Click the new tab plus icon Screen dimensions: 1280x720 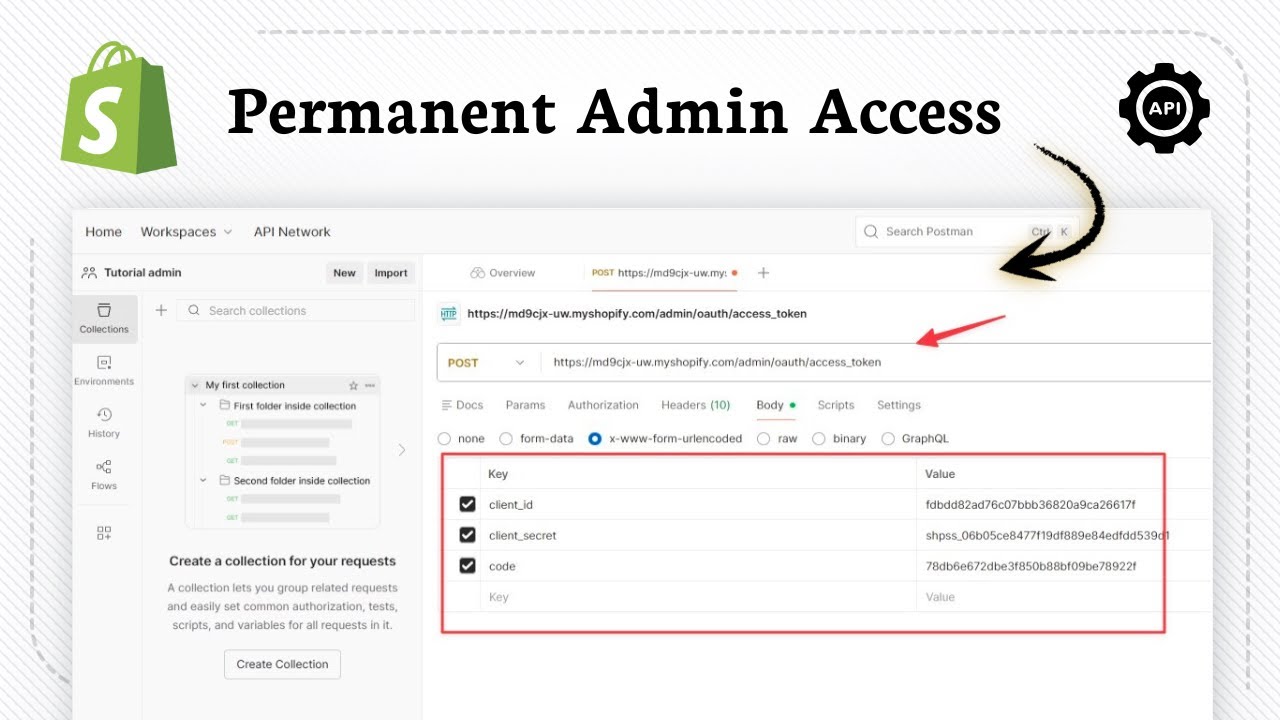[x=763, y=273]
